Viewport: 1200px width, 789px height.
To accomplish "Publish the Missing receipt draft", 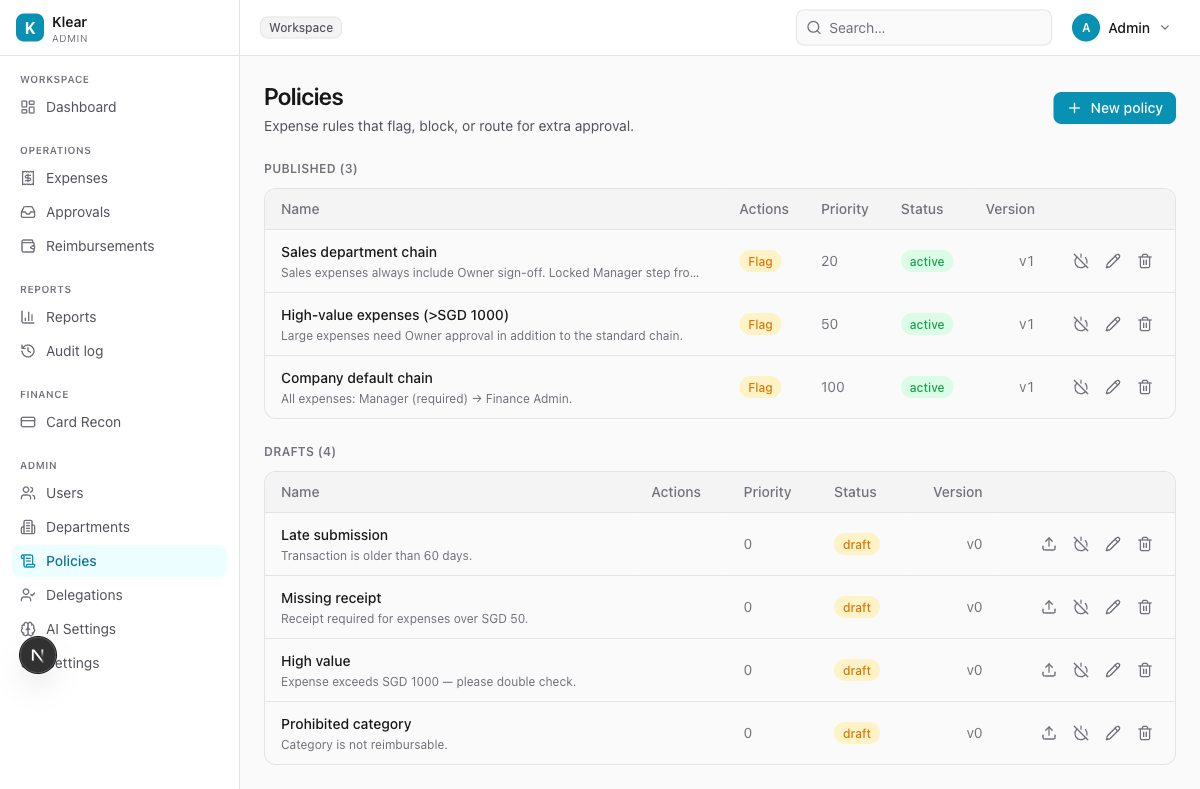I will click(x=1049, y=607).
